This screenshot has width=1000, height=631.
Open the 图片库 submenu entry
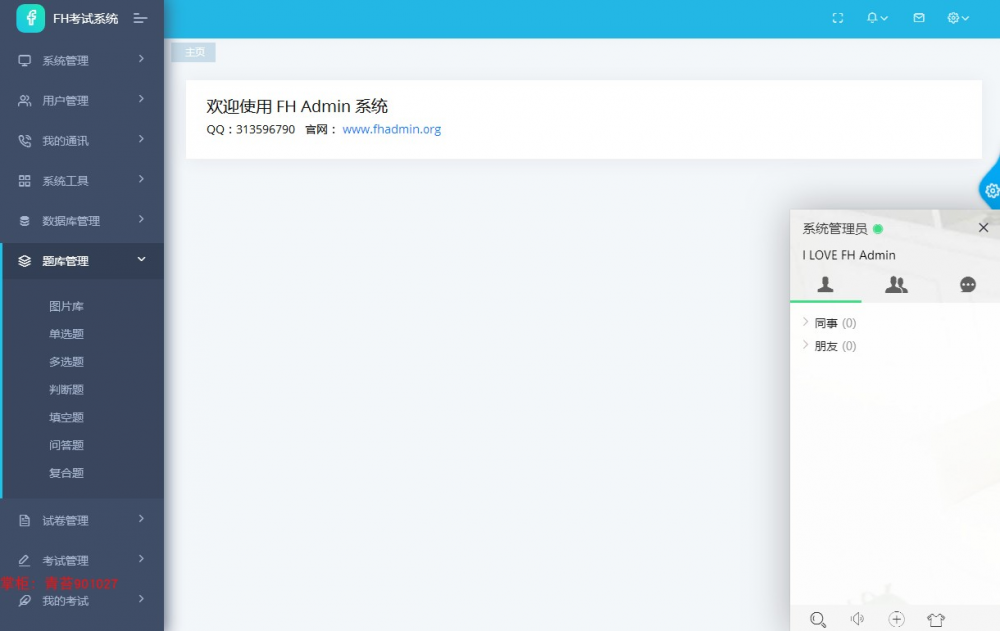[x=66, y=305]
